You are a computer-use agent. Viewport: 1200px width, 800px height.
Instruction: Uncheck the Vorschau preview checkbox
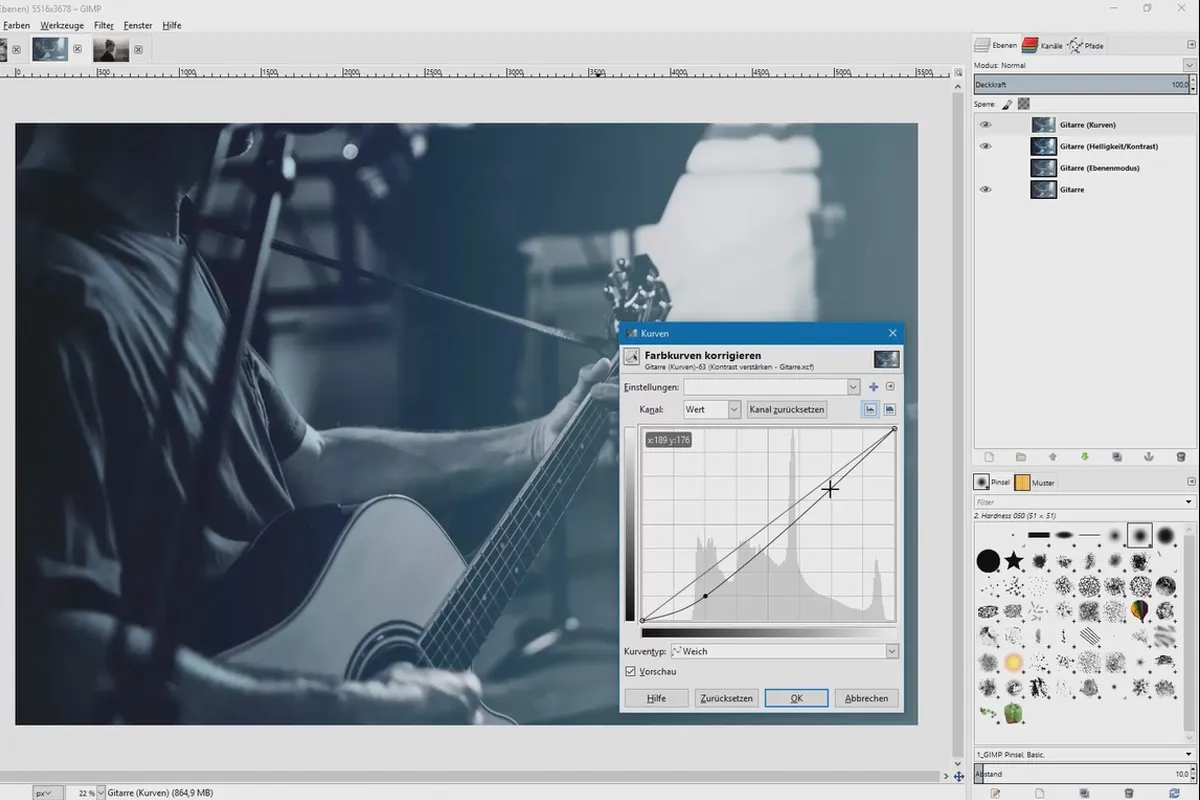point(631,671)
